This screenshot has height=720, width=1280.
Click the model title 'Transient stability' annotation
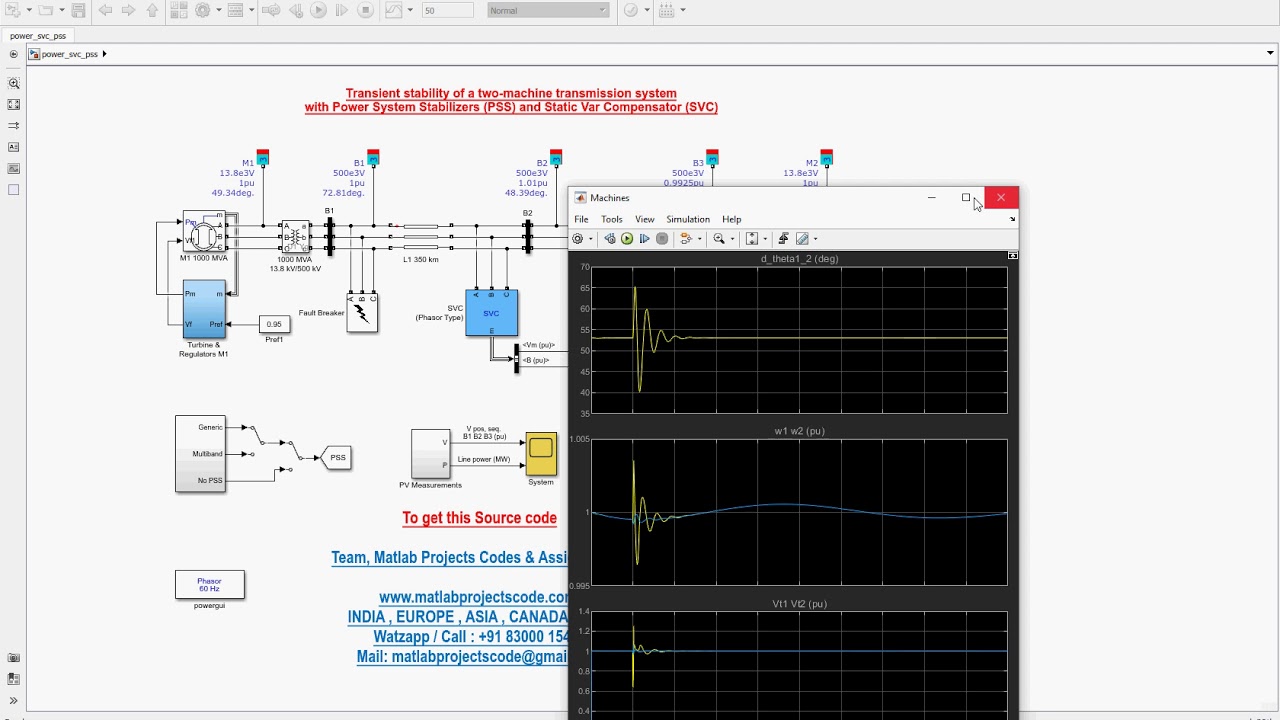[x=511, y=100]
